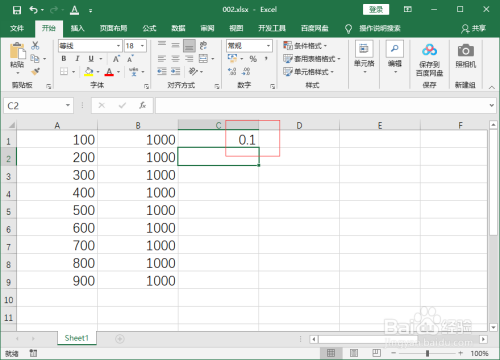500x360 pixels.
Task: Click the login button in title bar
Action: tap(376, 10)
